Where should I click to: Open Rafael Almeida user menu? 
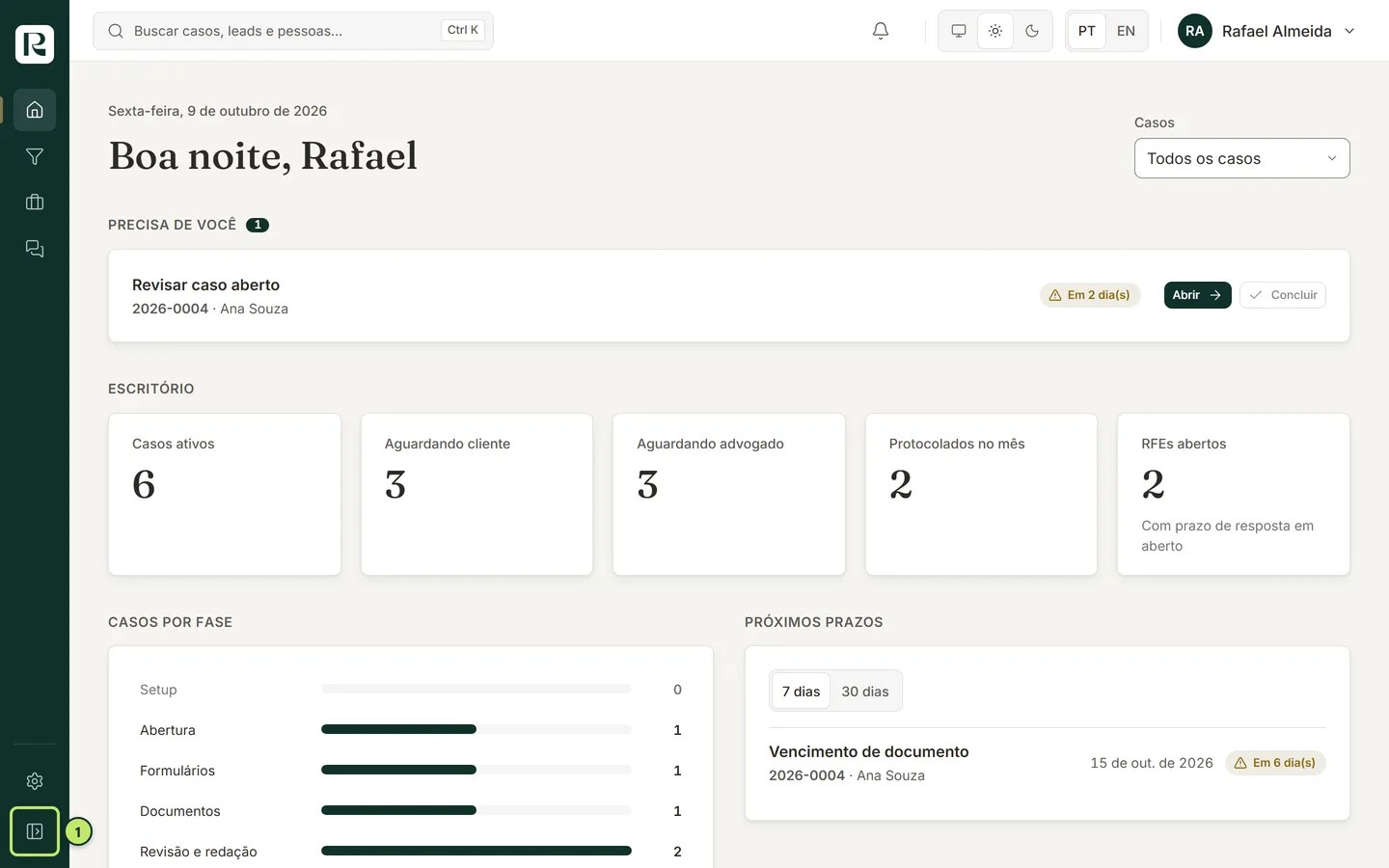click(x=1266, y=31)
